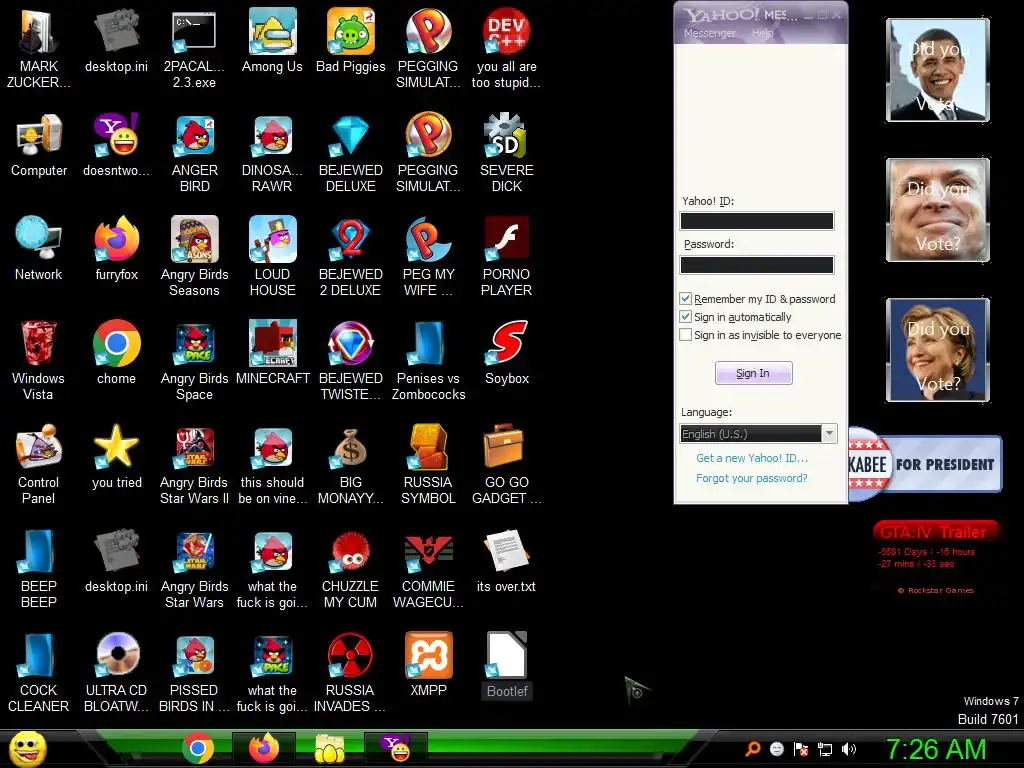Image resolution: width=1024 pixels, height=768 pixels.
Task: Open the RUSSIA SYMBOL desktop icon
Action: (428, 464)
